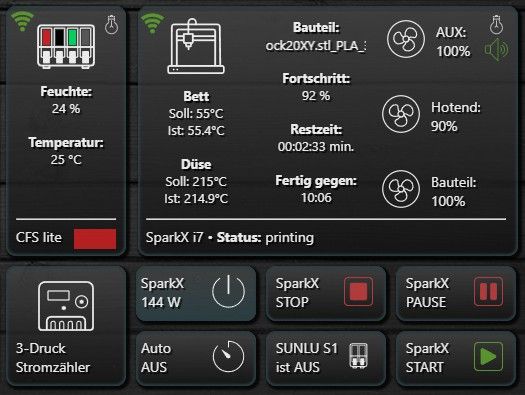This screenshot has height=395, width=525.
Task: Click the Status: printing text
Action: click(265, 238)
